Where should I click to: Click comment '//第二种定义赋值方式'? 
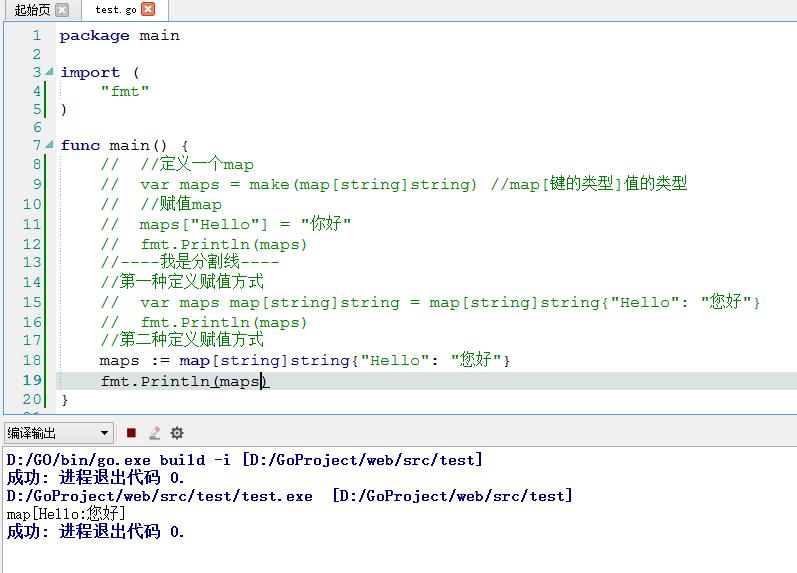coord(182,339)
